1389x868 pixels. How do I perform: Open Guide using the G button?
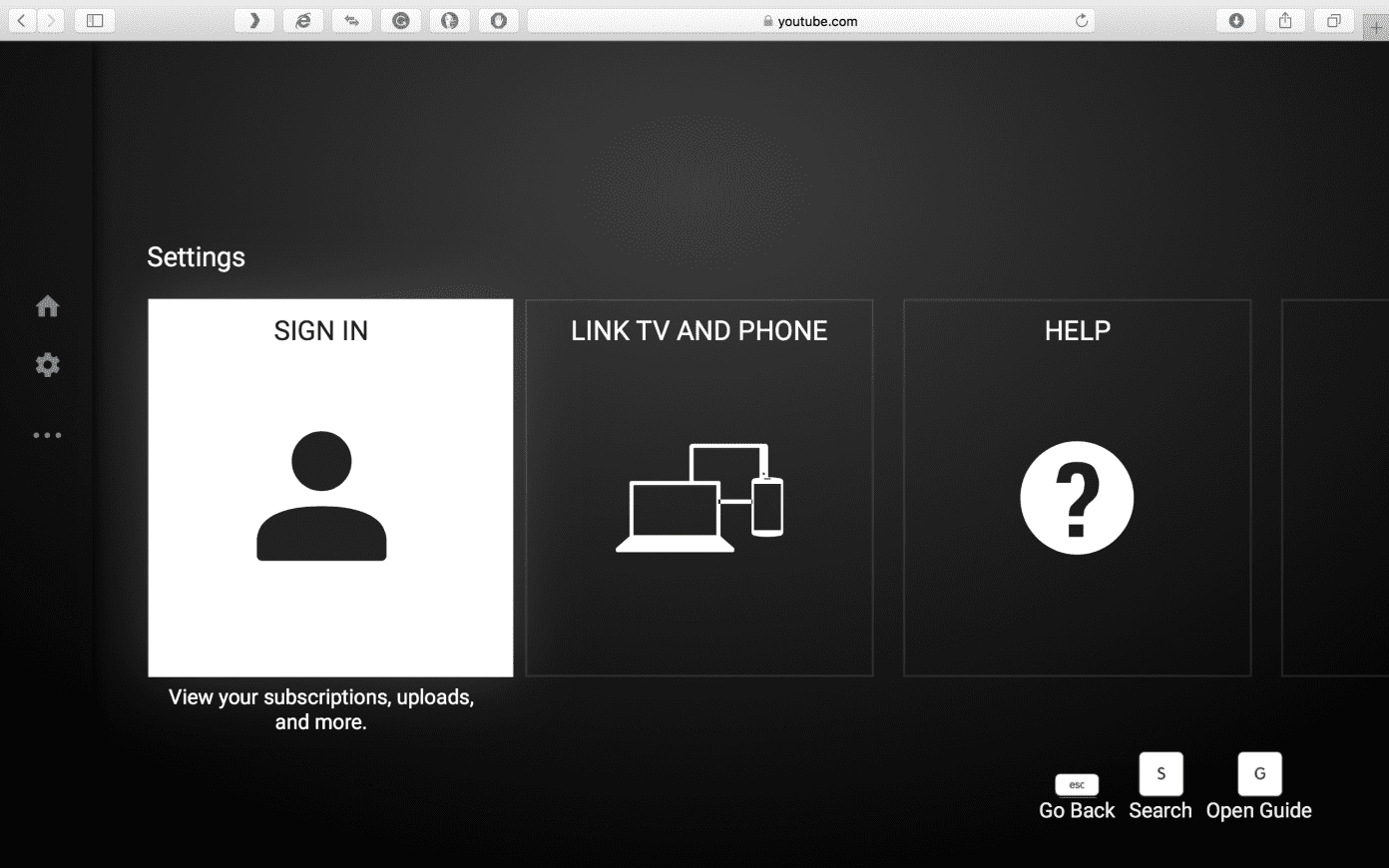1258,774
